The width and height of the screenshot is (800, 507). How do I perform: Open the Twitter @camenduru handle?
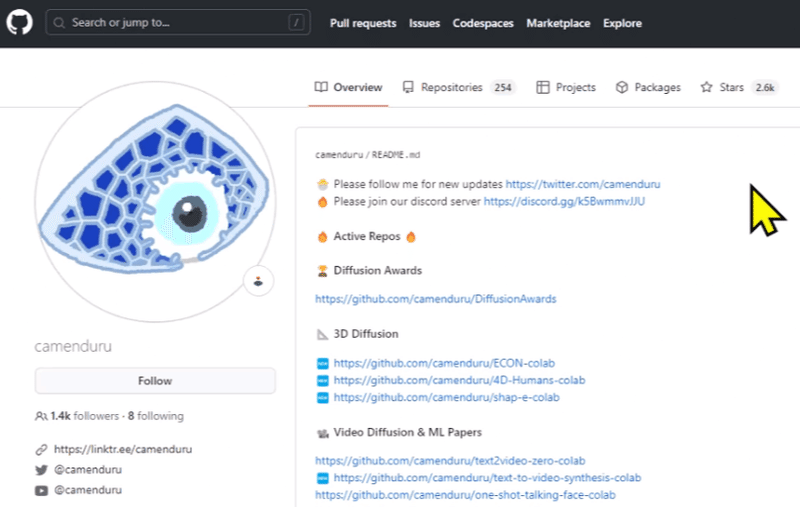[x=88, y=469]
